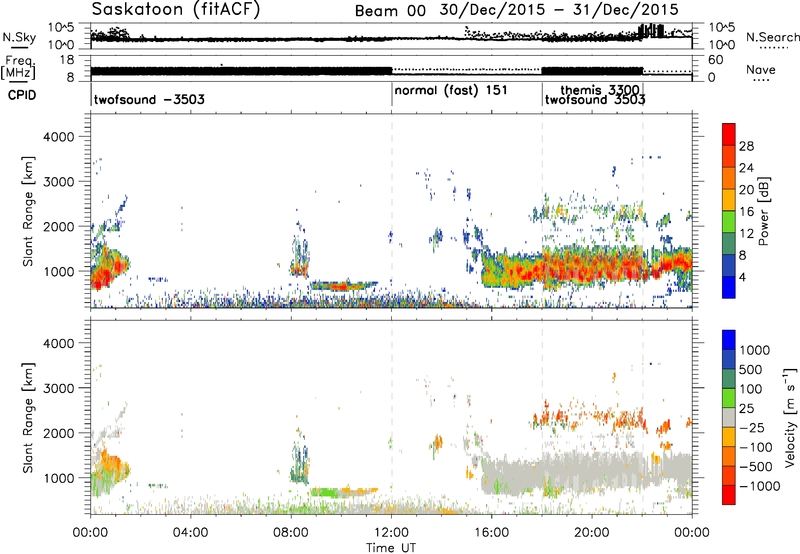The width and height of the screenshot is (800, 554).
Task: Select the "normal (fast) 151" CPID entry
Action: 451,90
